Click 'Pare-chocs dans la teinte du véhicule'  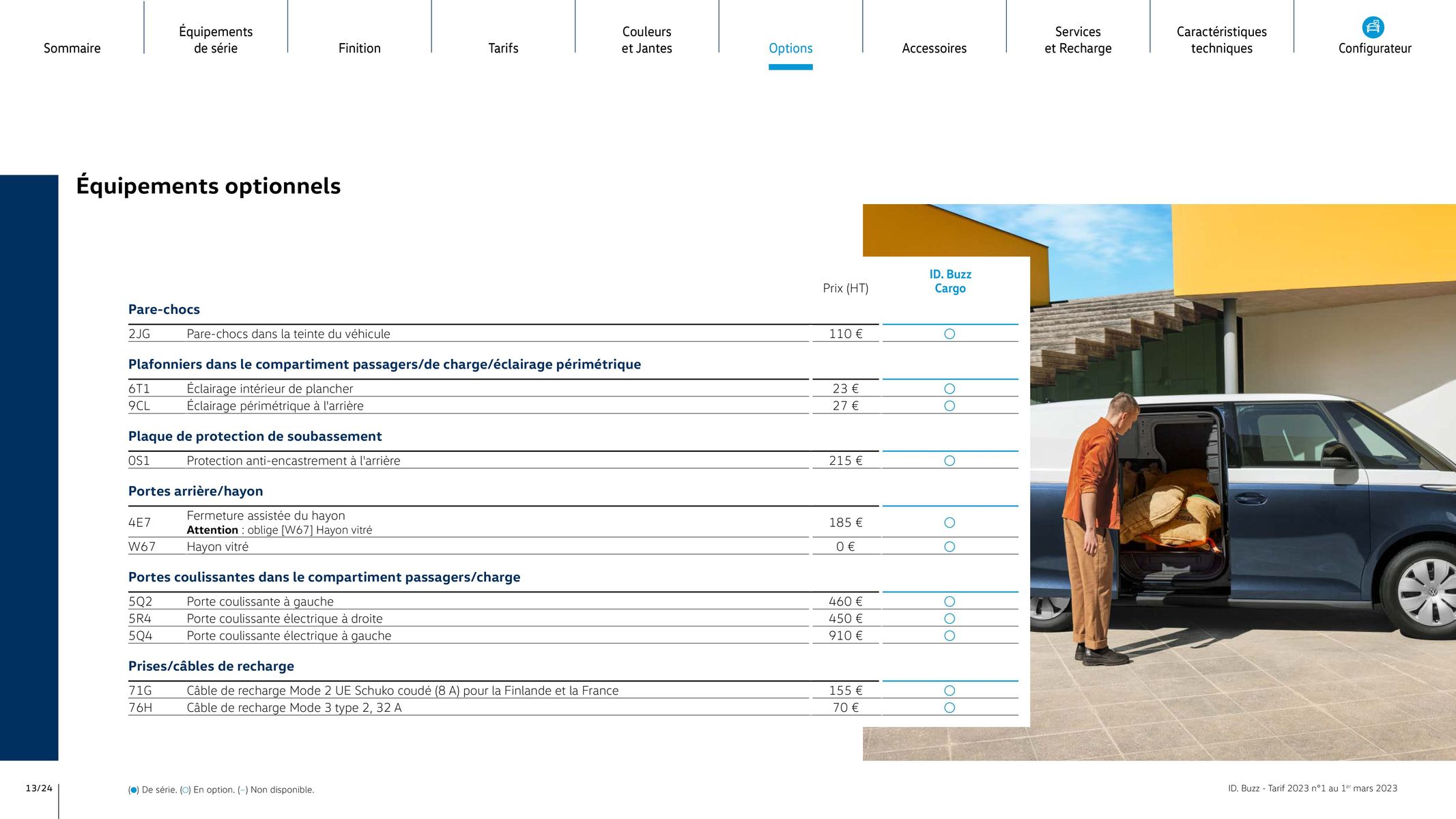pos(288,334)
